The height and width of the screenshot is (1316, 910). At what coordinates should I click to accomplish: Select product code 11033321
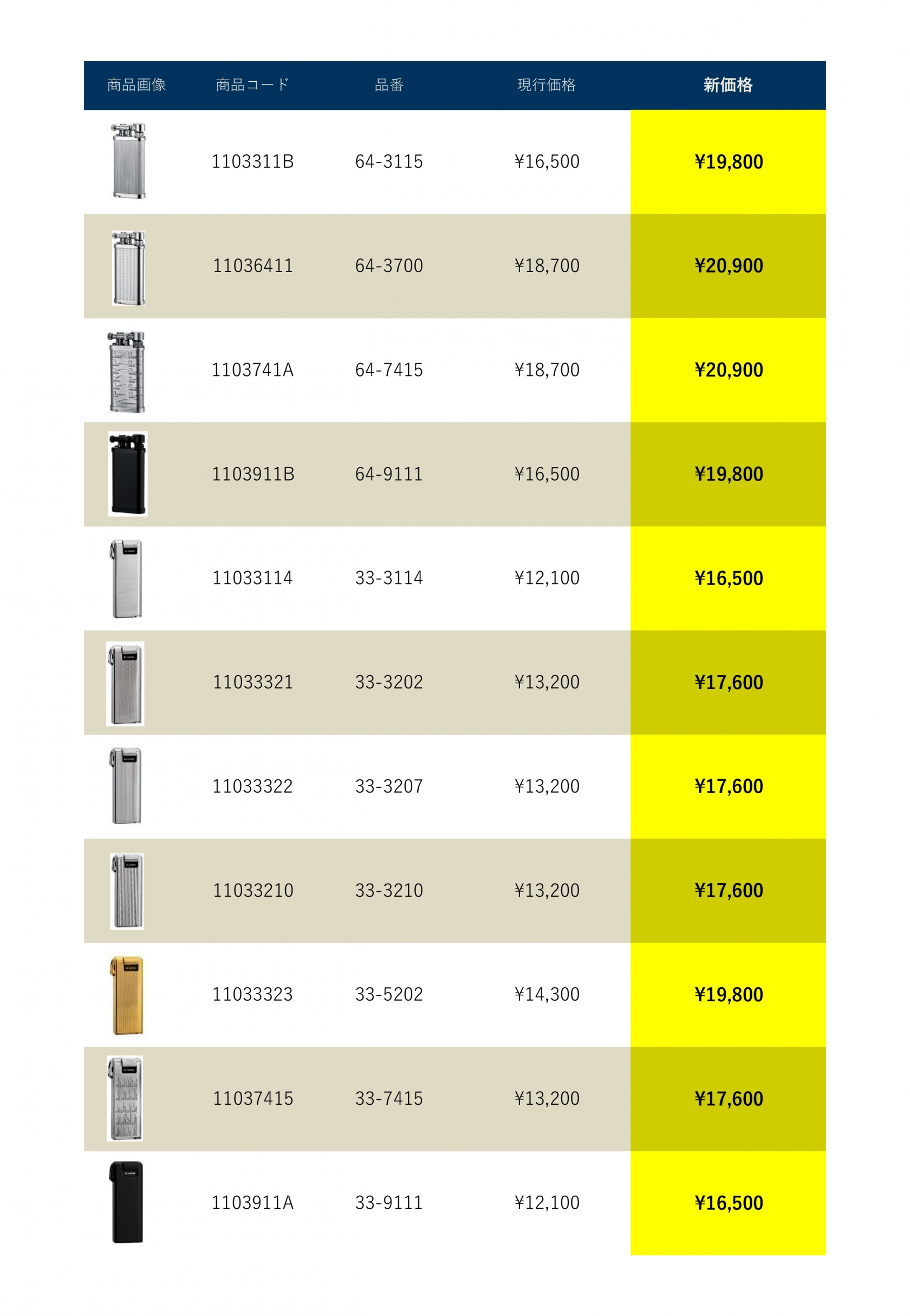[x=252, y=682]
